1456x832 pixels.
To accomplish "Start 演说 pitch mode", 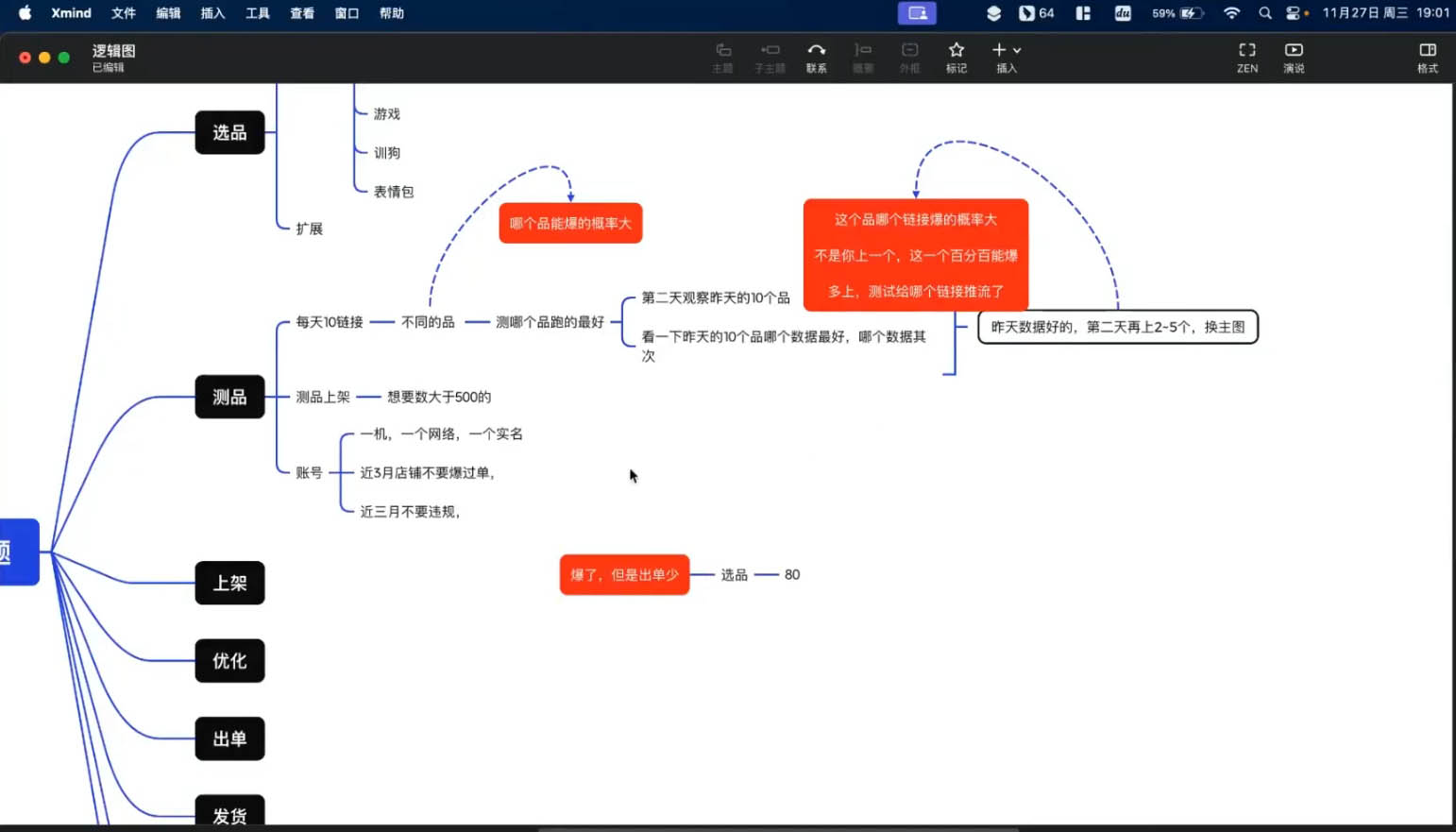I will (1294, 50).
